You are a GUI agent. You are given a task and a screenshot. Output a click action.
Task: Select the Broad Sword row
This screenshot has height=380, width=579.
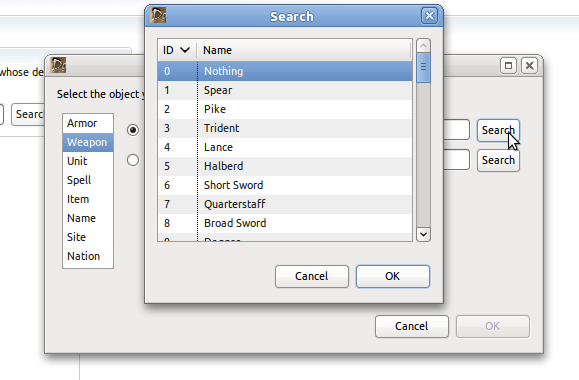[285, 223]
